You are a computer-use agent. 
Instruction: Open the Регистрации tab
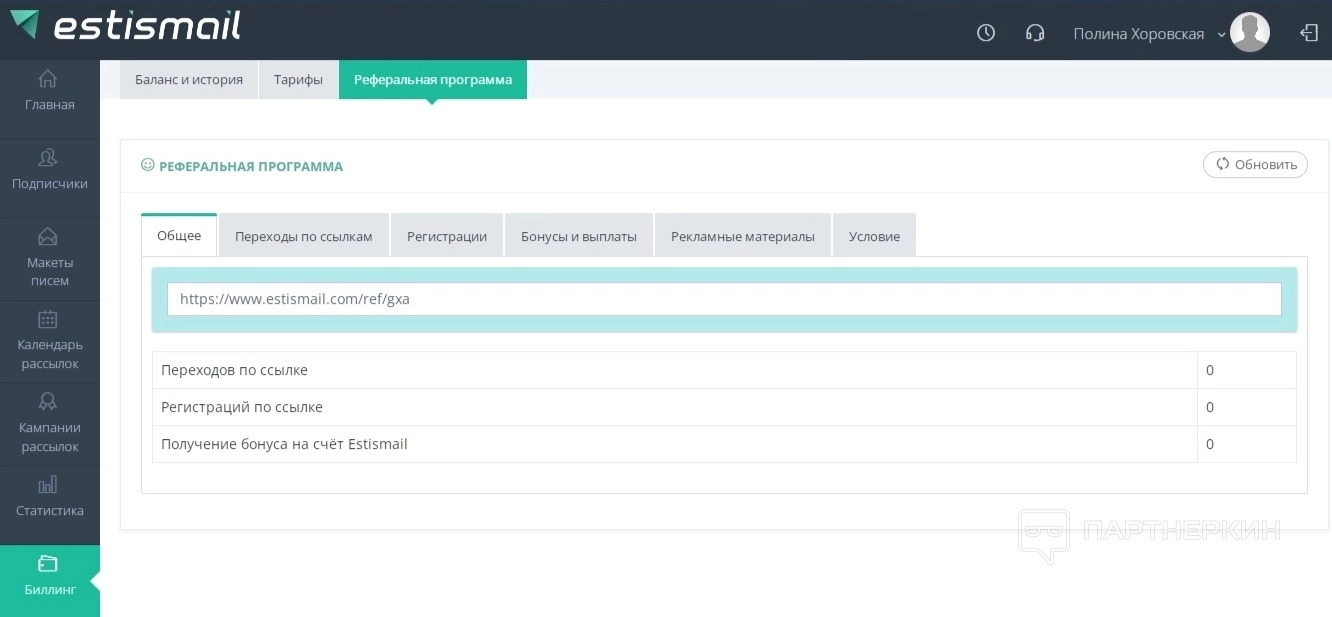click(447, 236)
